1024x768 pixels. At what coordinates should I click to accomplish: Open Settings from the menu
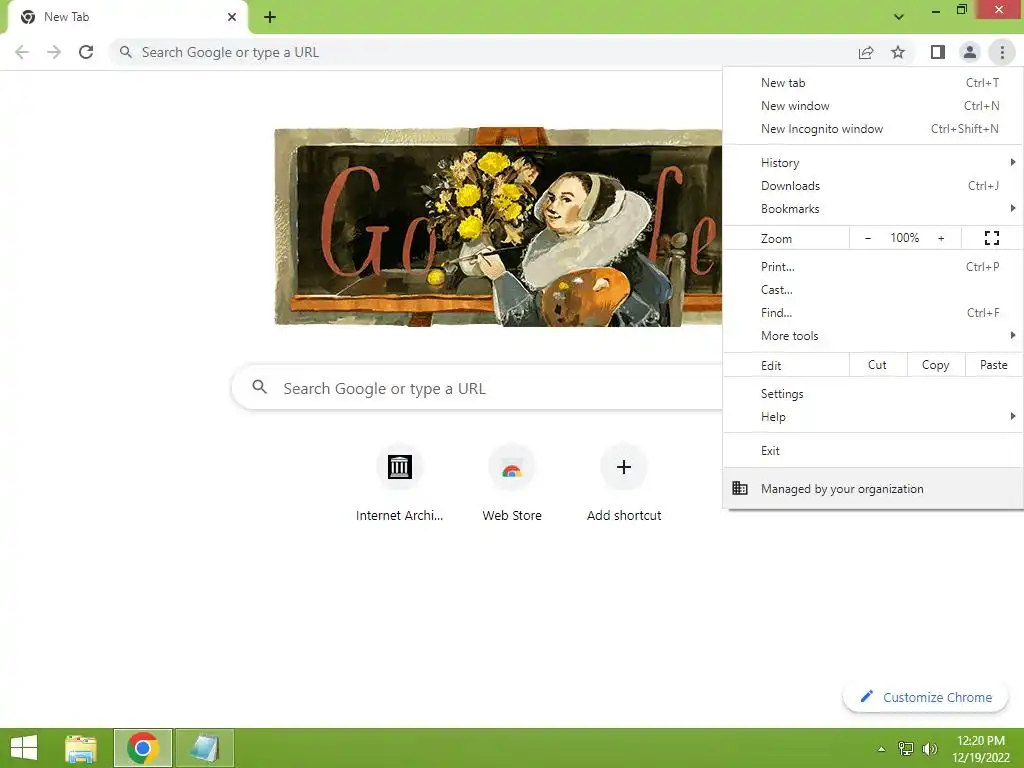coord(873,394)
